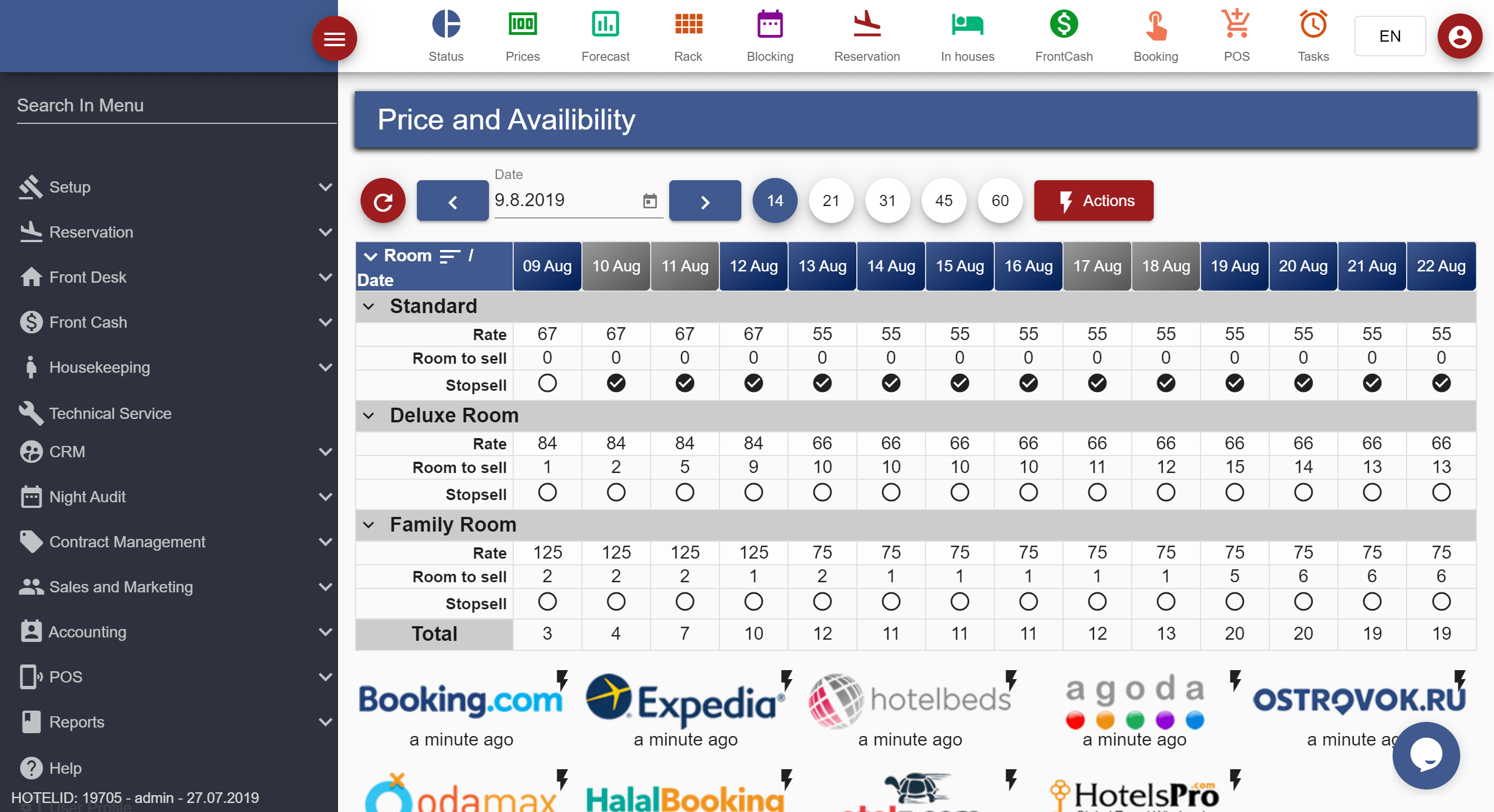Collapse the Standard room group
Screen dimensions: 1494x812
point(368,306)
